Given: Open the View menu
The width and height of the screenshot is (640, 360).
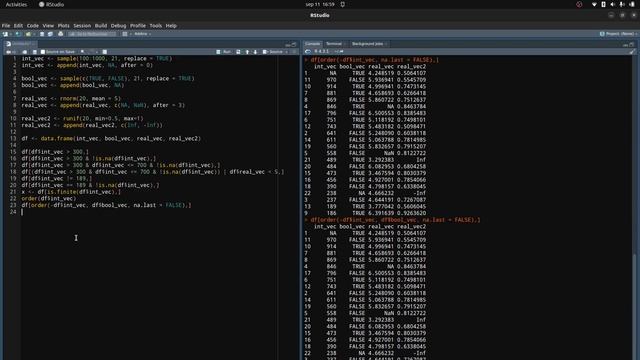Looking at the screenshot, I should pyautogui.click(x=48, y=25).
